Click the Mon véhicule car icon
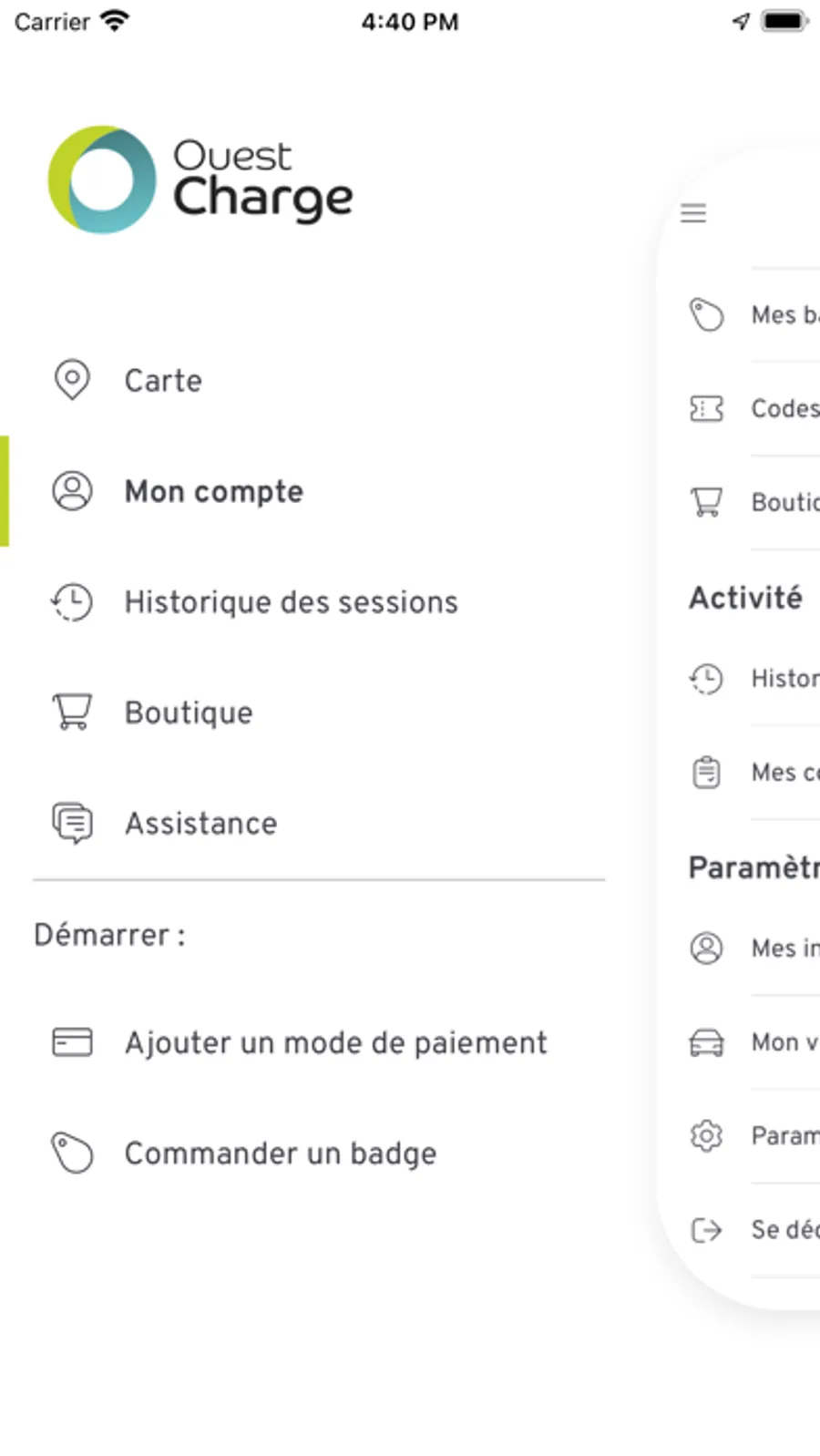This screenshot has width=820, height=1456. [x=706, y=1041]
